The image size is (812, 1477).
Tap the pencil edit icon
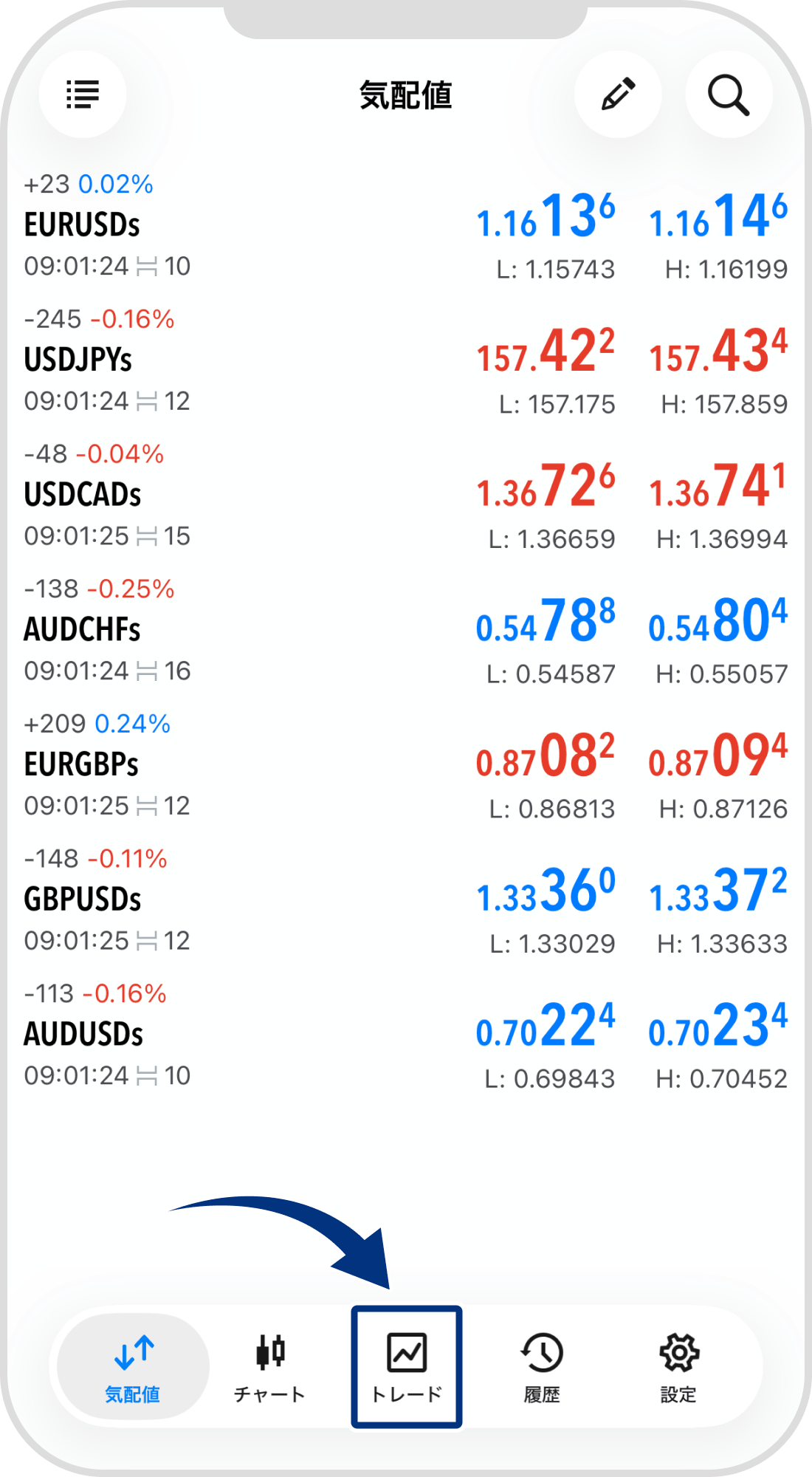pos(618,95)
